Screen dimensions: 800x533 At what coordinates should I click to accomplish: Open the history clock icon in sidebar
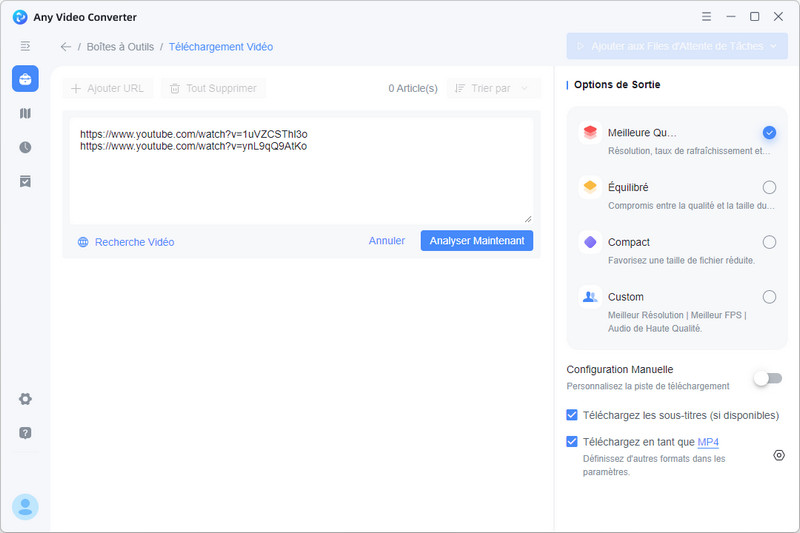tap(25, 147)
